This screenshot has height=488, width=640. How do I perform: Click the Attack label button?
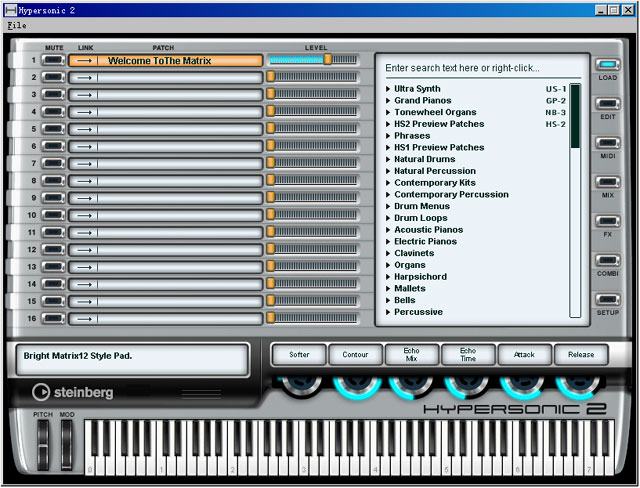coord(524,355)
